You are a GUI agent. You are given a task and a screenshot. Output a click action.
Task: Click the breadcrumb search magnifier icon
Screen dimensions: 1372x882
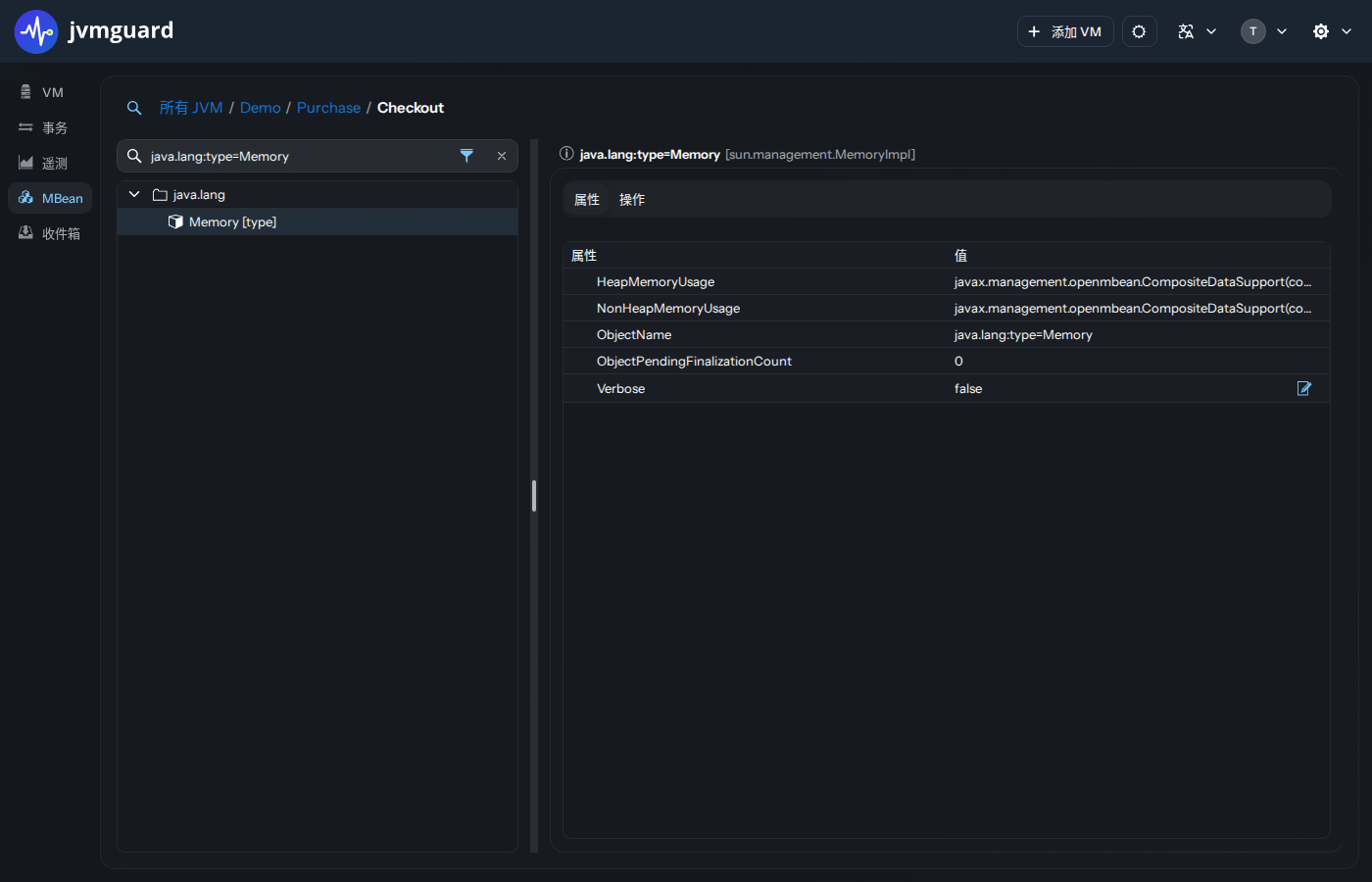[x=134, y=108]
